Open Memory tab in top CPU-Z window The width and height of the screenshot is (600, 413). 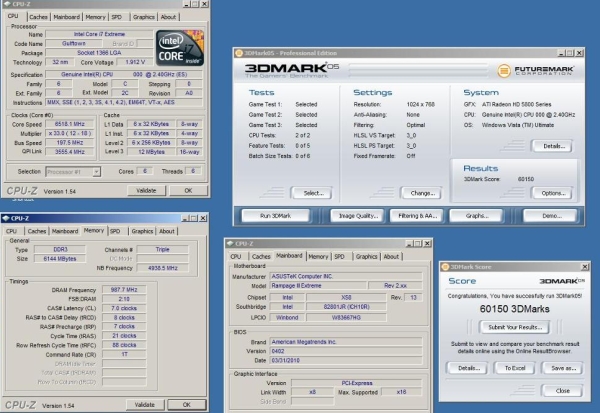click(x=95, y=17)
